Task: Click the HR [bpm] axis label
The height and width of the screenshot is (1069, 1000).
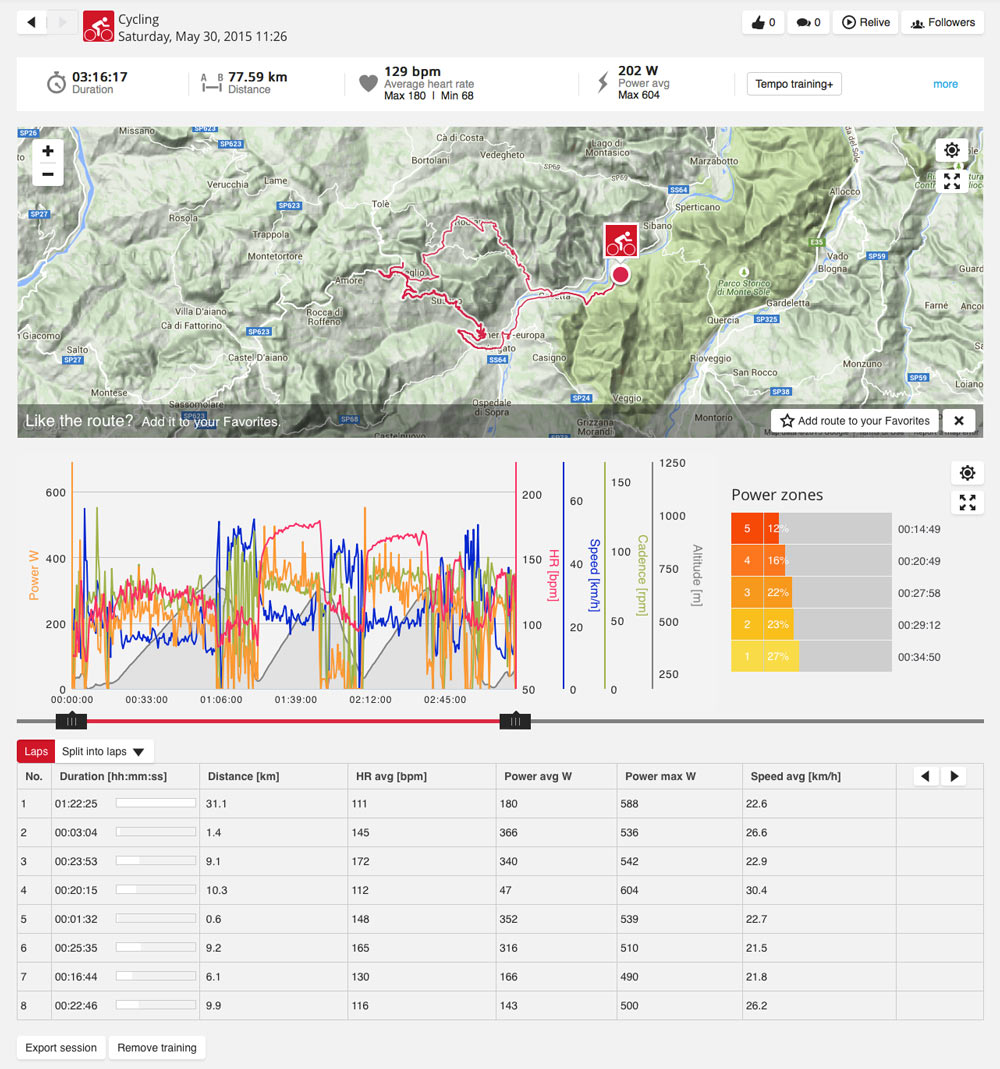Action: coord(554,575)
